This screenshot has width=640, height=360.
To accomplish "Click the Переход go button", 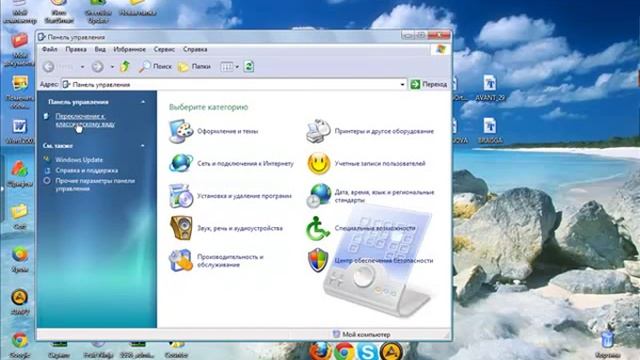I will tap(429, 84).
